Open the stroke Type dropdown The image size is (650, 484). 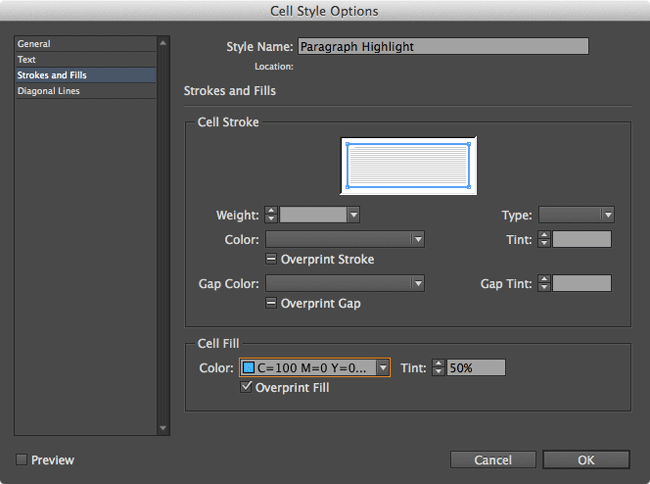[x=576, y=215]
